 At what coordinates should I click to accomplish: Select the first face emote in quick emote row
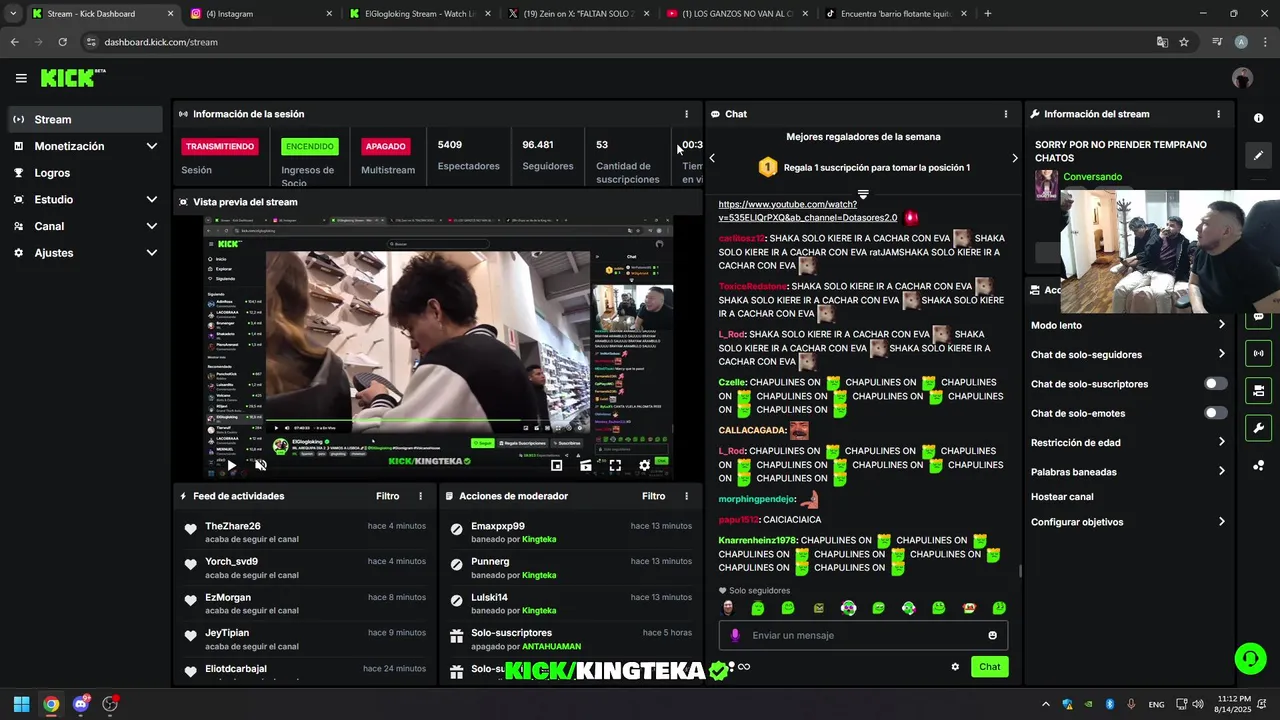tap(728, 608)
